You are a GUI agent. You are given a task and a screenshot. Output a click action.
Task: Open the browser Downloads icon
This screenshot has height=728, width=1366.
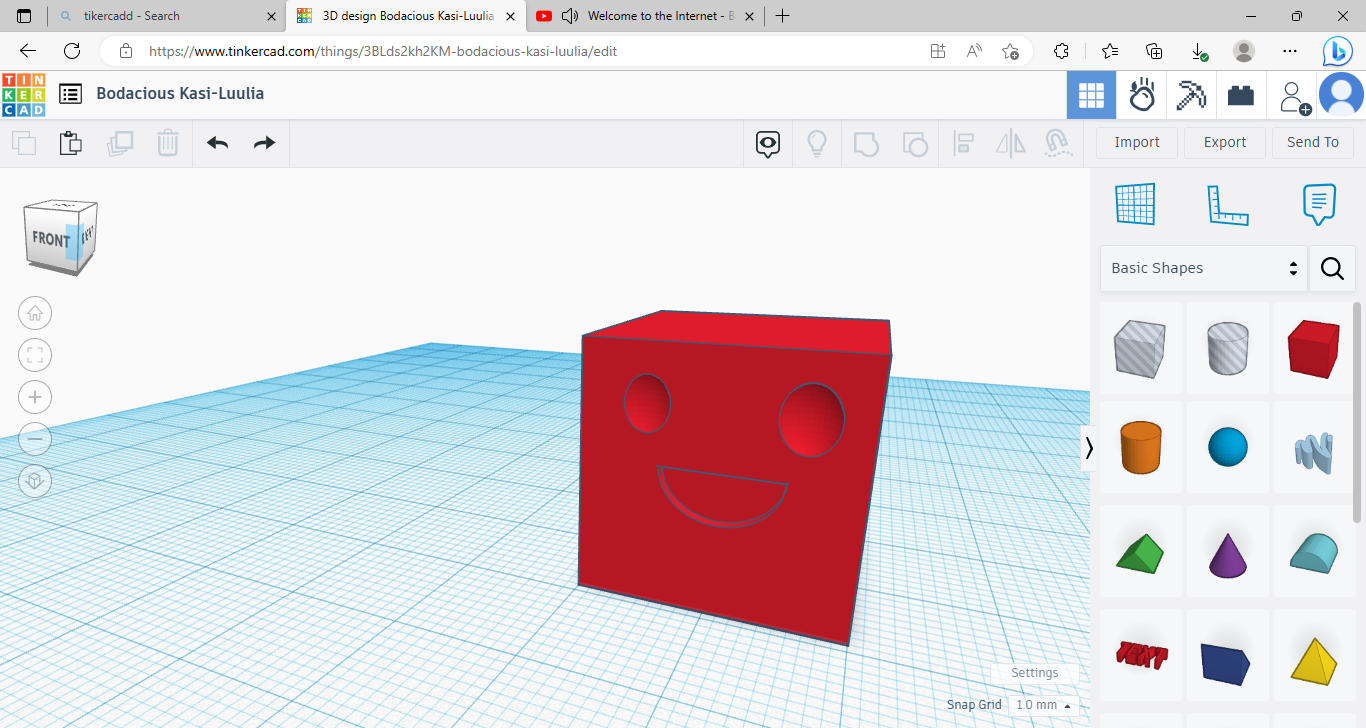point(1199,51)
